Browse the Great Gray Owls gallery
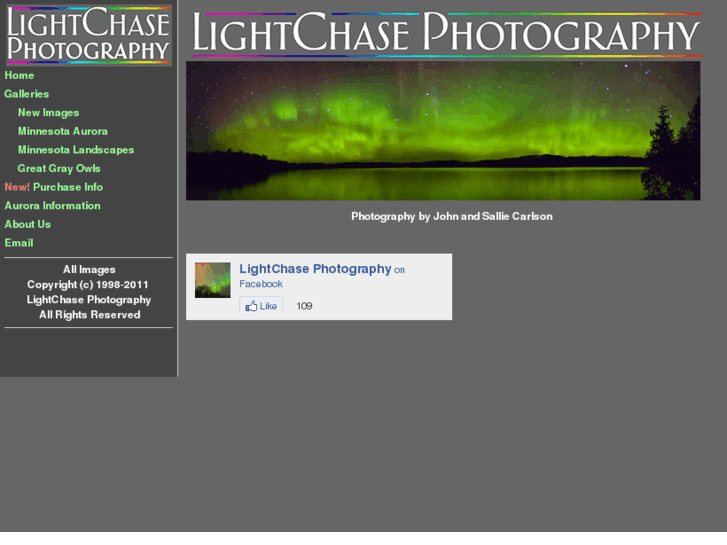 pos(59,168)
